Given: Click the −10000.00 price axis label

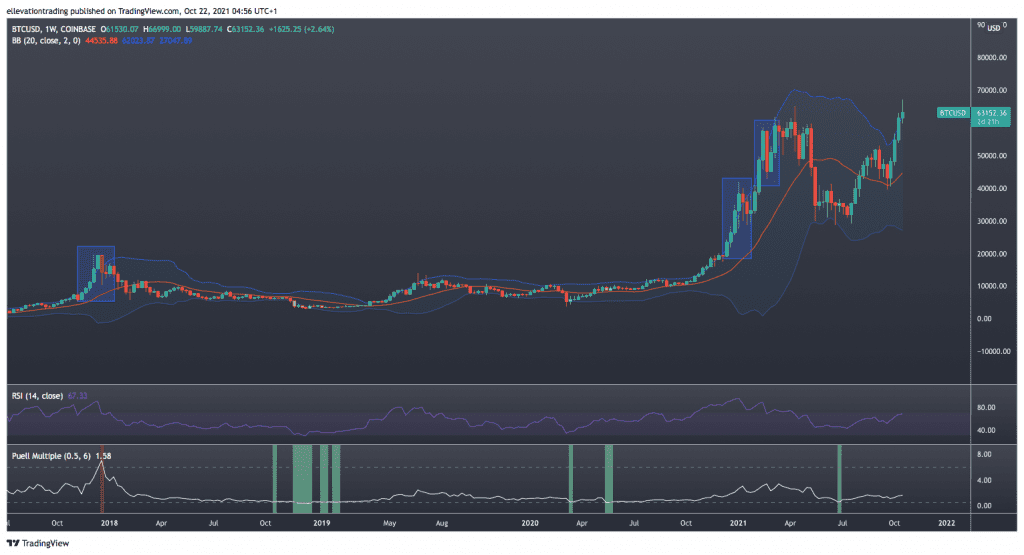Looking at the screenshot, I should pyautogui.click(x=993, y=351).
